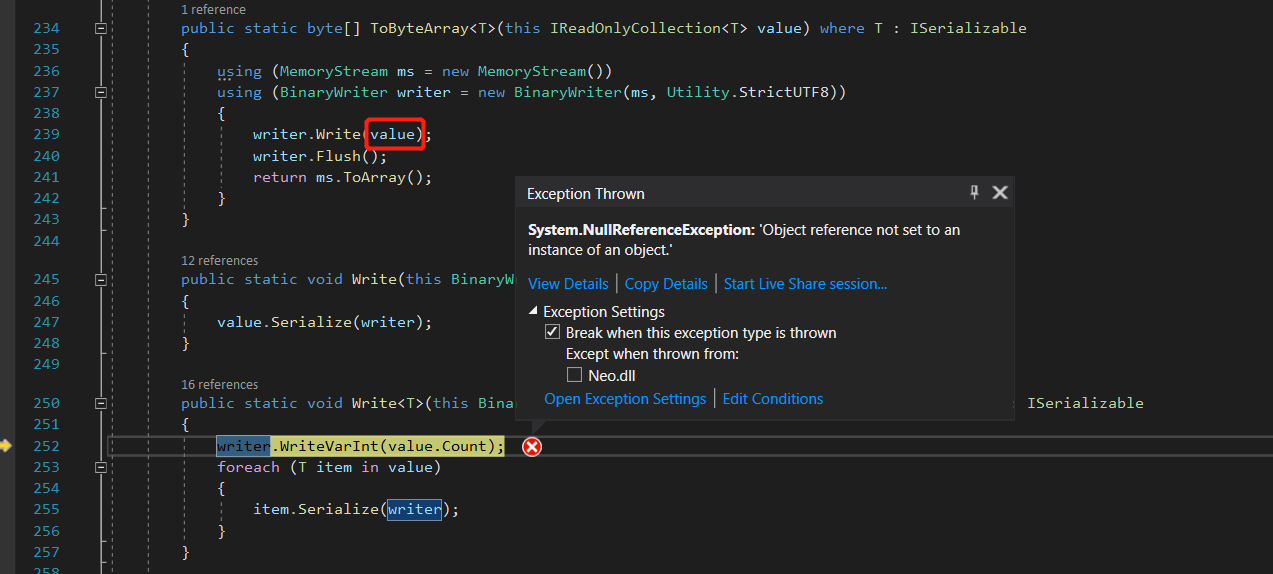Click Edit Conditions link
The height and width of the screenshot is (574, 1273).
[773, 399]
